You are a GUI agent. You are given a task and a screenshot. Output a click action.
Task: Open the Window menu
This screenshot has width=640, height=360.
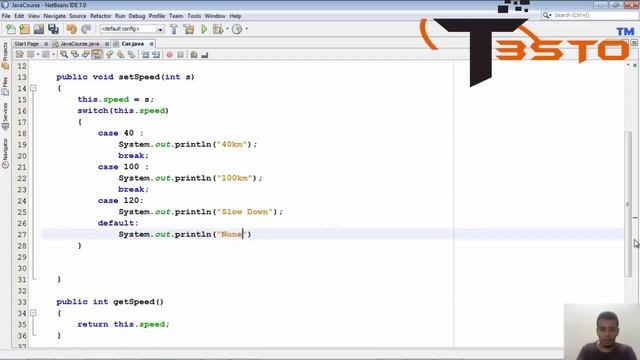(215, 16)
